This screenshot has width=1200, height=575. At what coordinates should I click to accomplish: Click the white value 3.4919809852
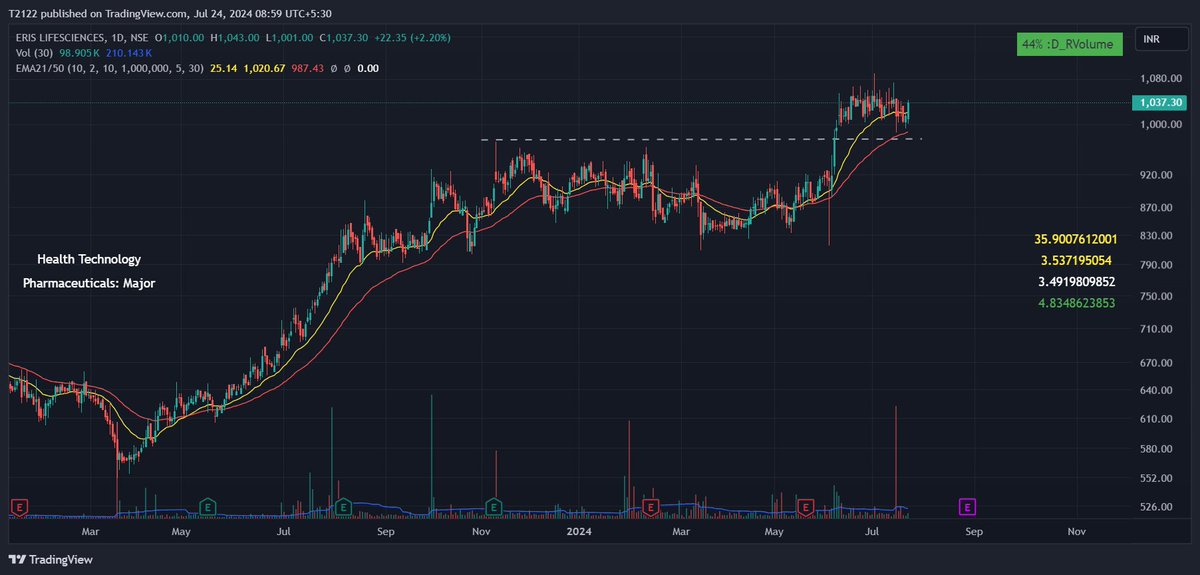pos(1077,281)
